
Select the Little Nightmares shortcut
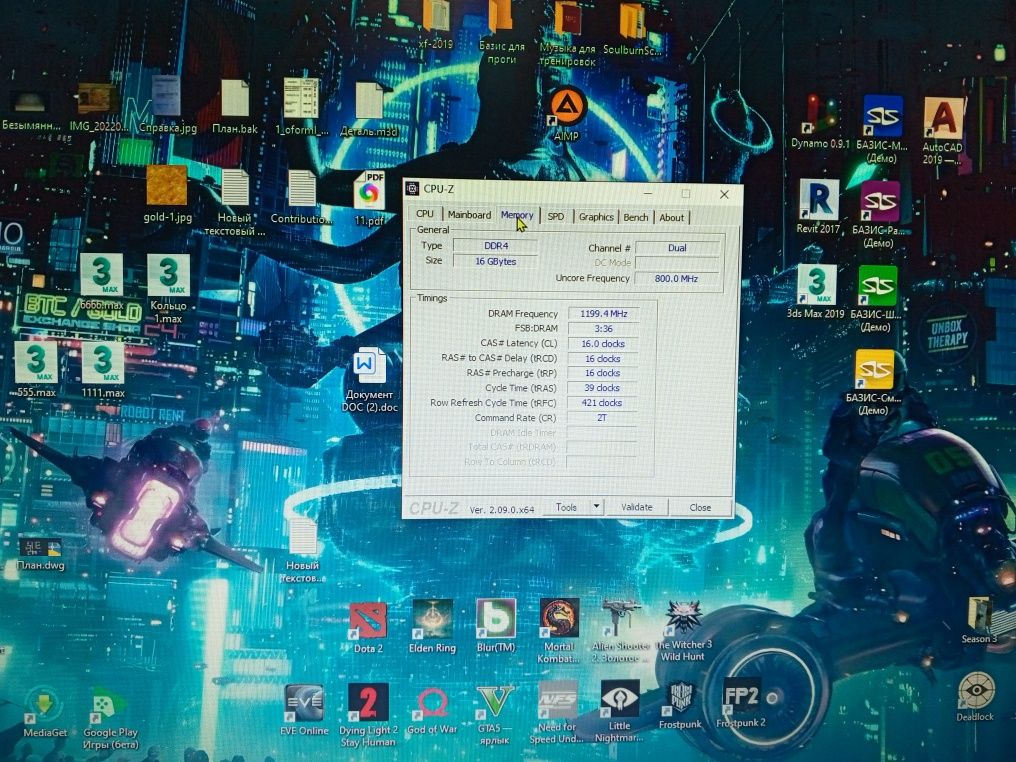point(619,711)
